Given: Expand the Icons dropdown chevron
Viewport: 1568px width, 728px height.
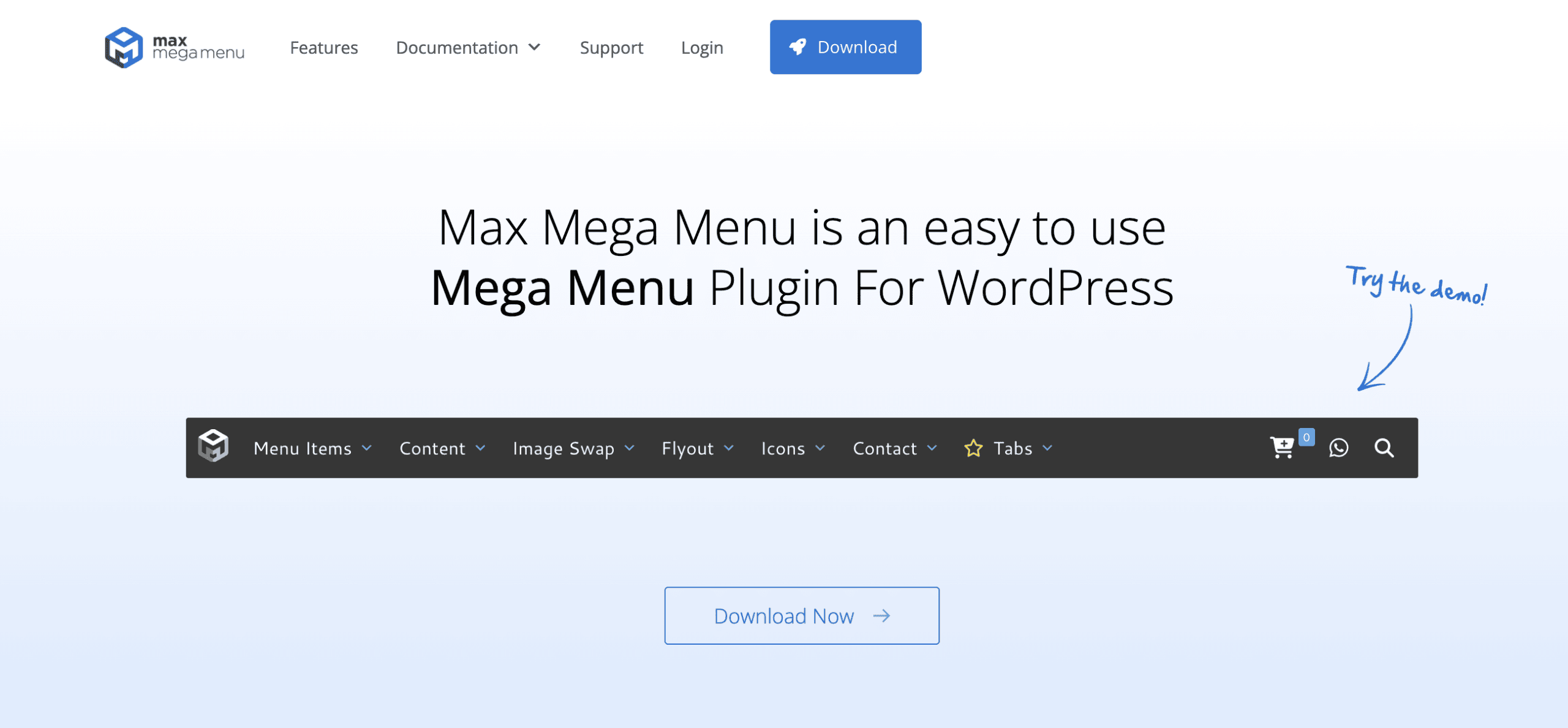Looking at the screenshot, I should 820,448.
